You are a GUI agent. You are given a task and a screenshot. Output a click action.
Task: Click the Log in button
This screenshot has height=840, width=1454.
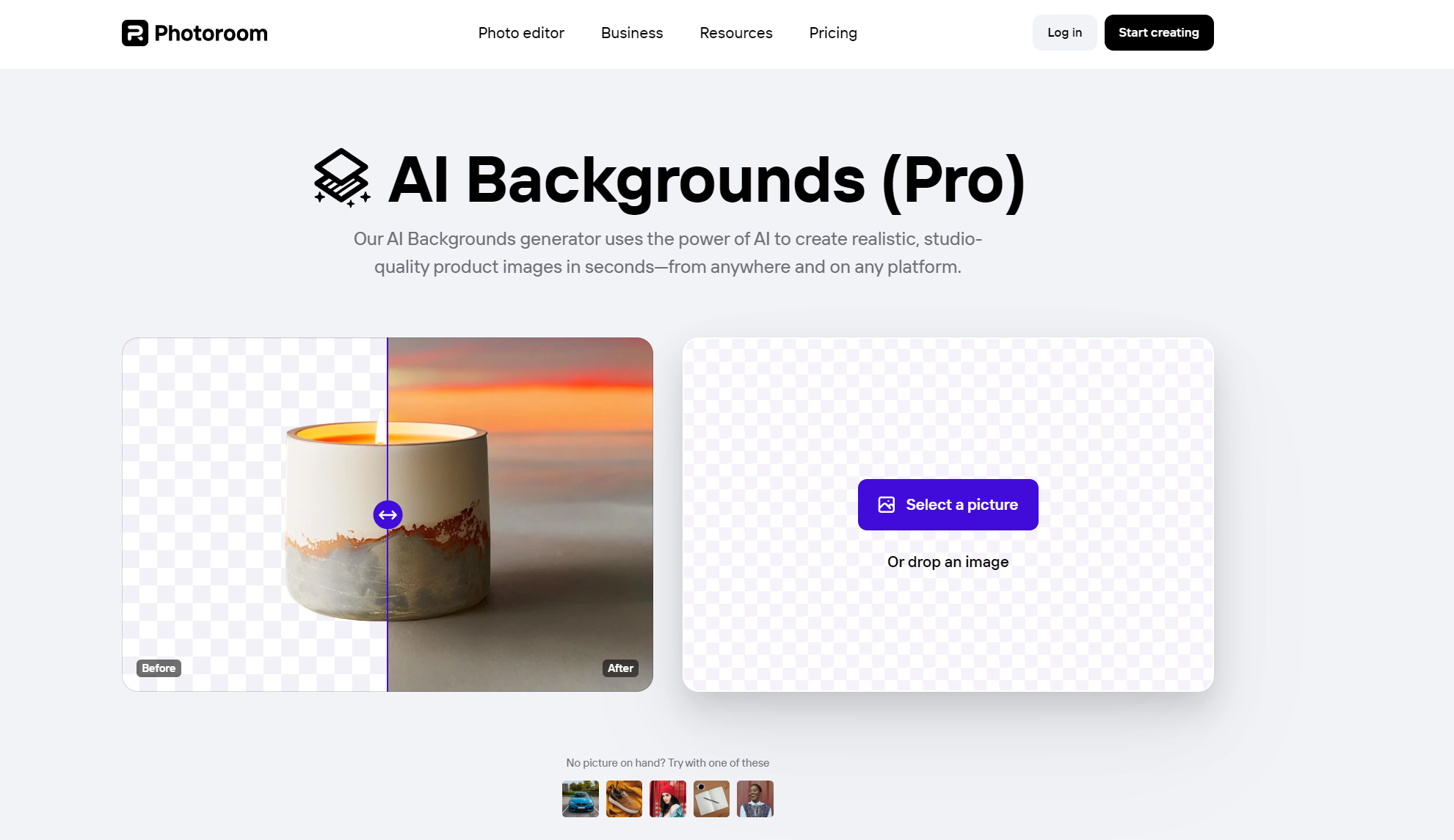tap(1065, 32)
